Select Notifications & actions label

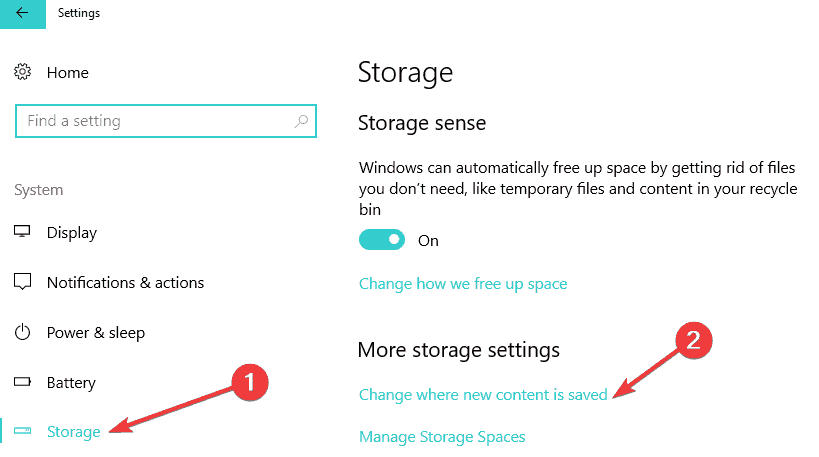(x=125, y=283)
